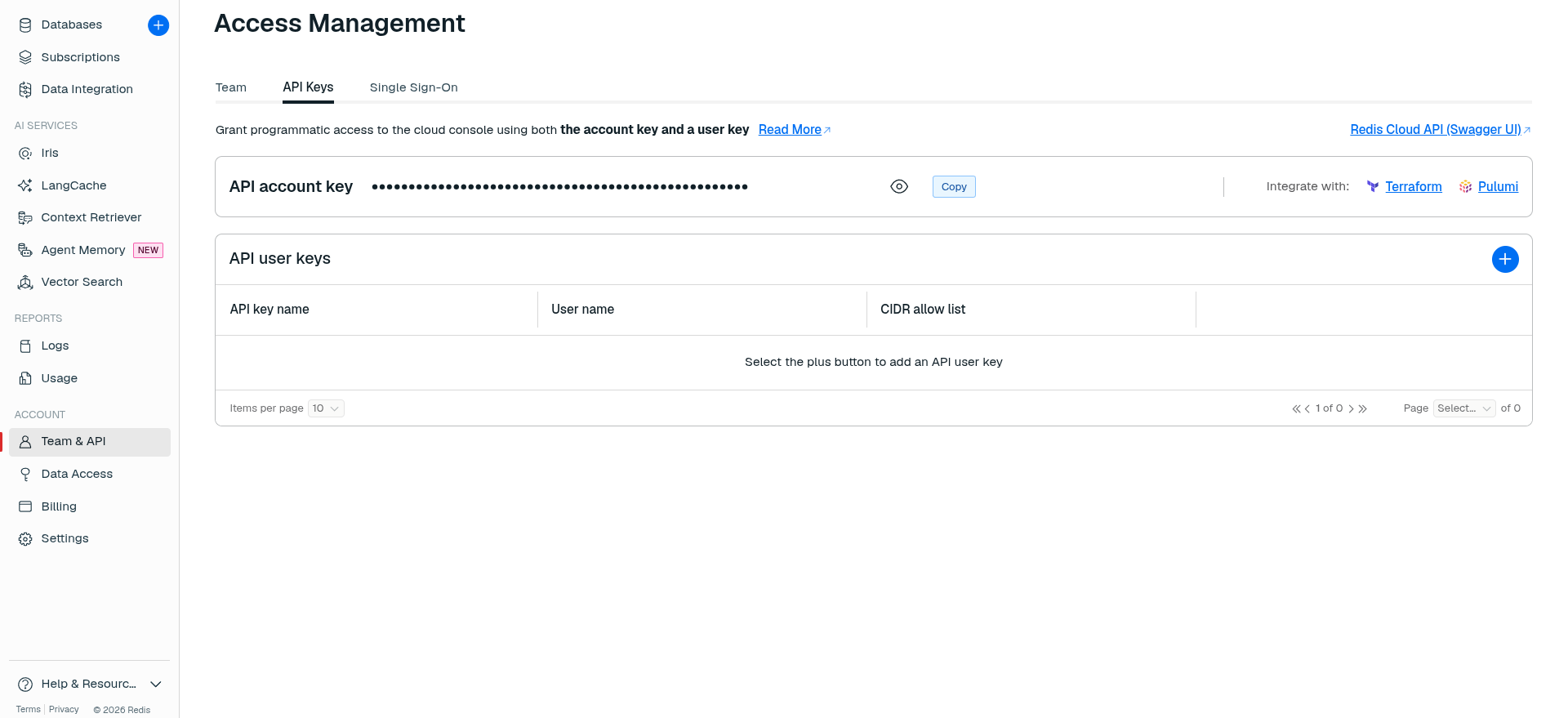
Task: Select Data Access menu entry
Action: 90,474
